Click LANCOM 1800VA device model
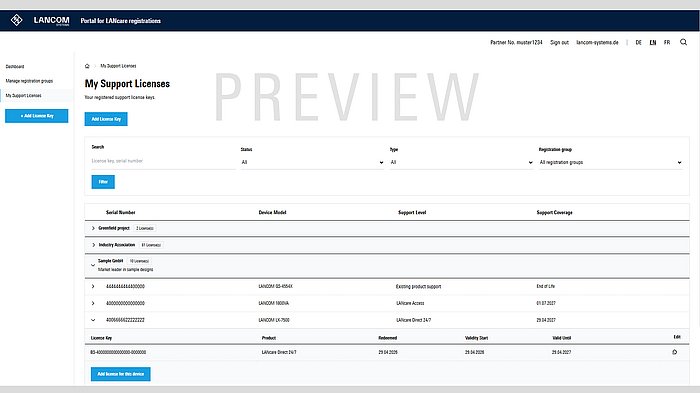This screenshot has height=393, width=700. tap(274, 303)
